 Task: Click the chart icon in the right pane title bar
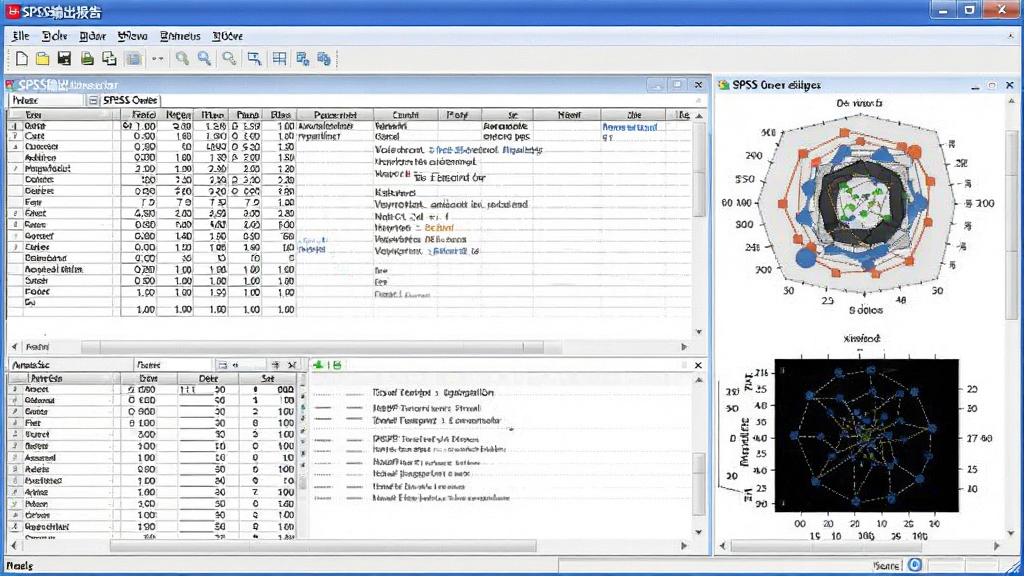[724, 85]
